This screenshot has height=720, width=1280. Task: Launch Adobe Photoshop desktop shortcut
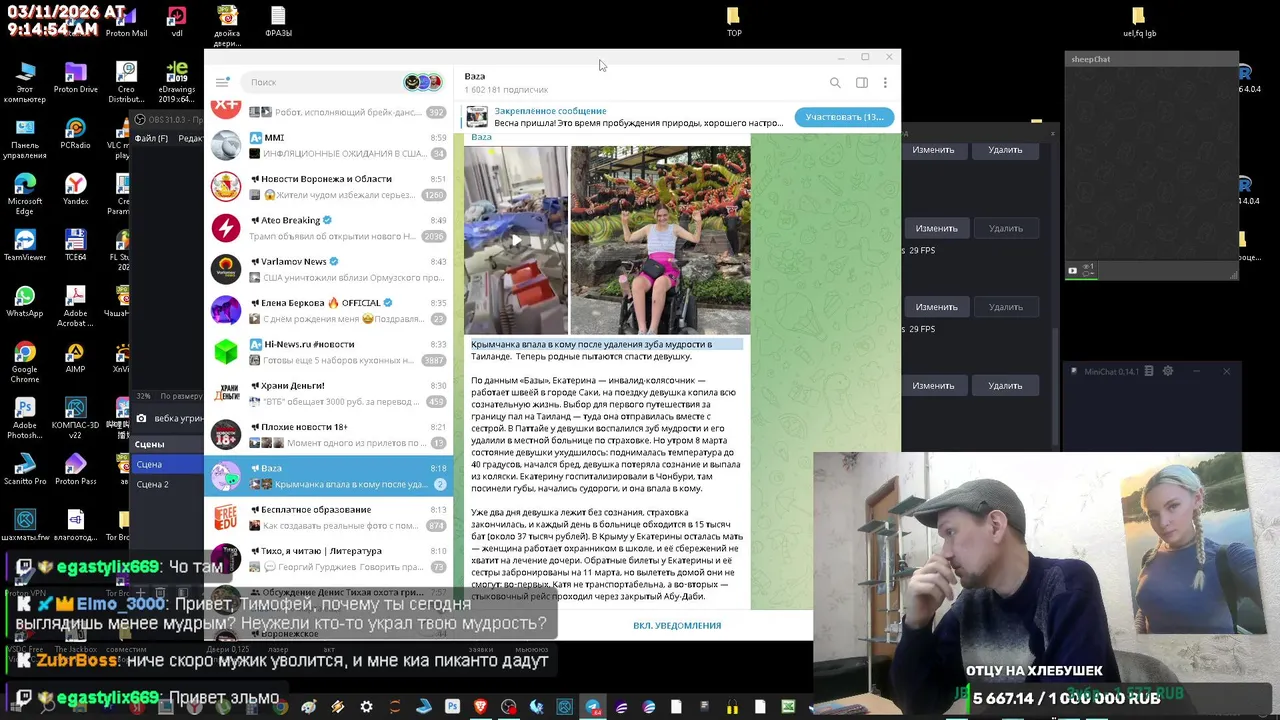tap(25, 419)
